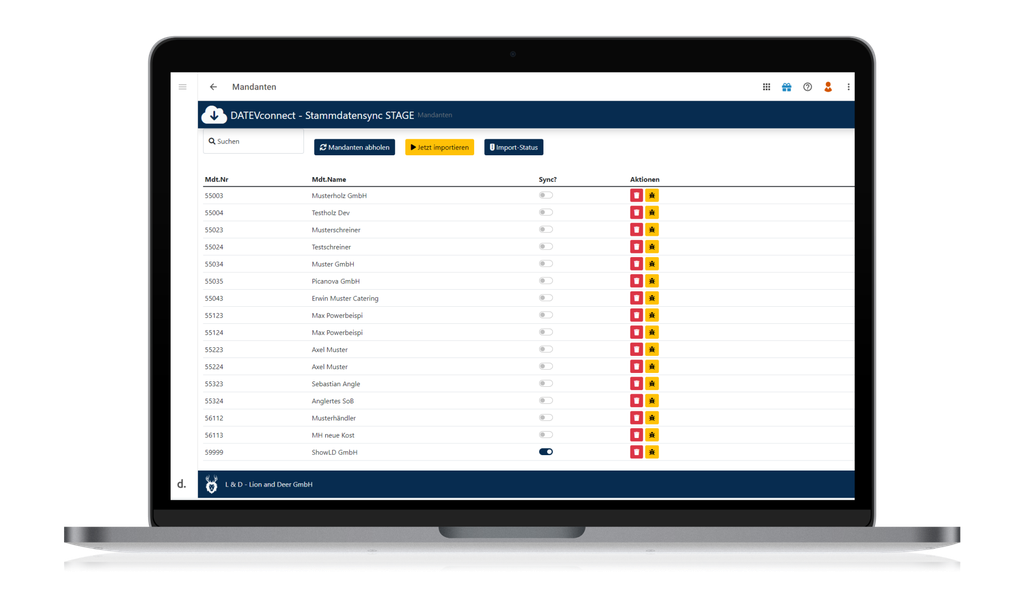1024x589 pixels.
Task: Click client number 56112 in the table
Action: (x=214, y=418)
